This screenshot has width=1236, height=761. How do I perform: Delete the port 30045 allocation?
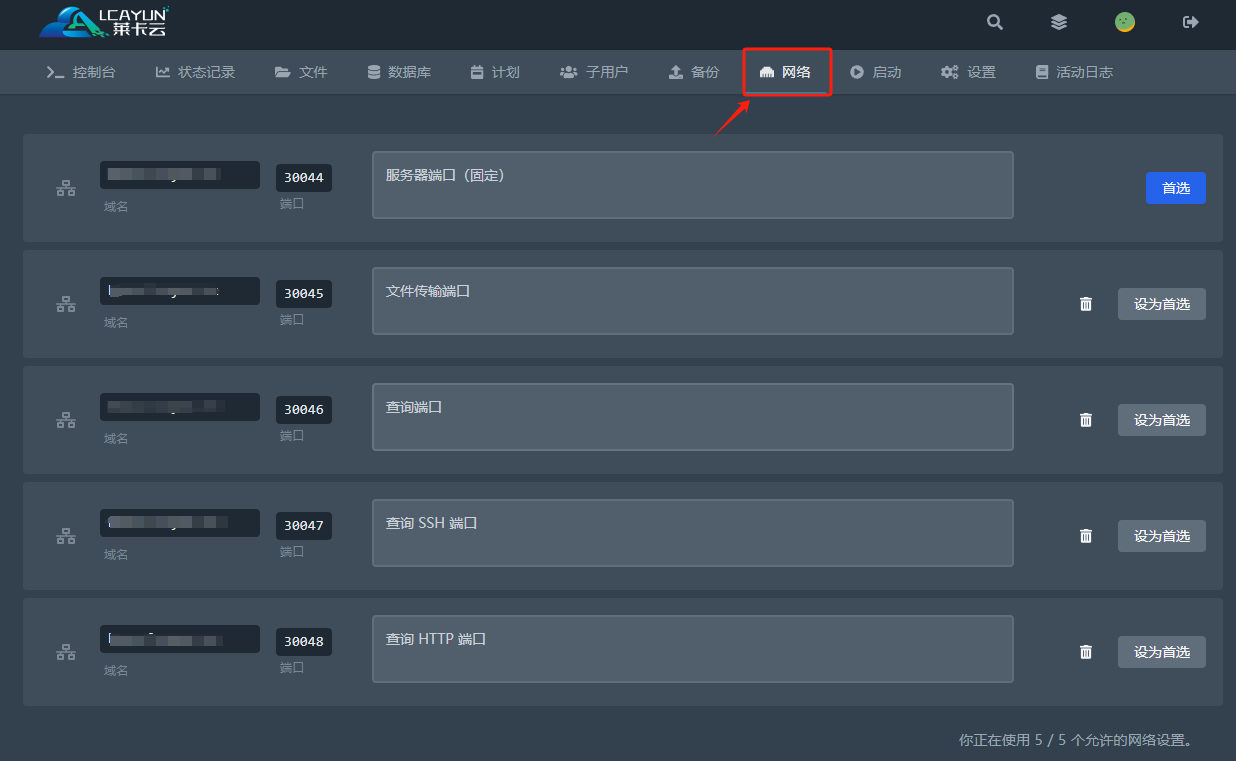[x=1086, y=304]
